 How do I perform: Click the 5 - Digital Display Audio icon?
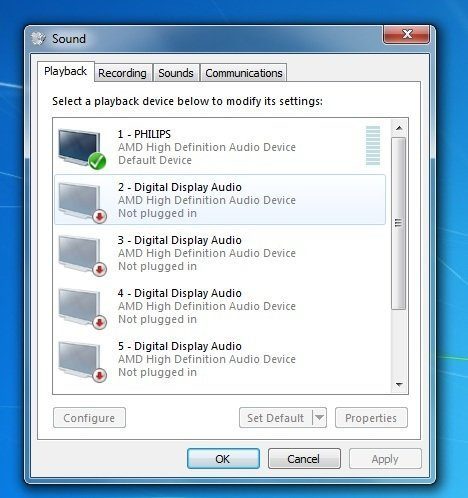pyautogui.click(x=82, y=361)
